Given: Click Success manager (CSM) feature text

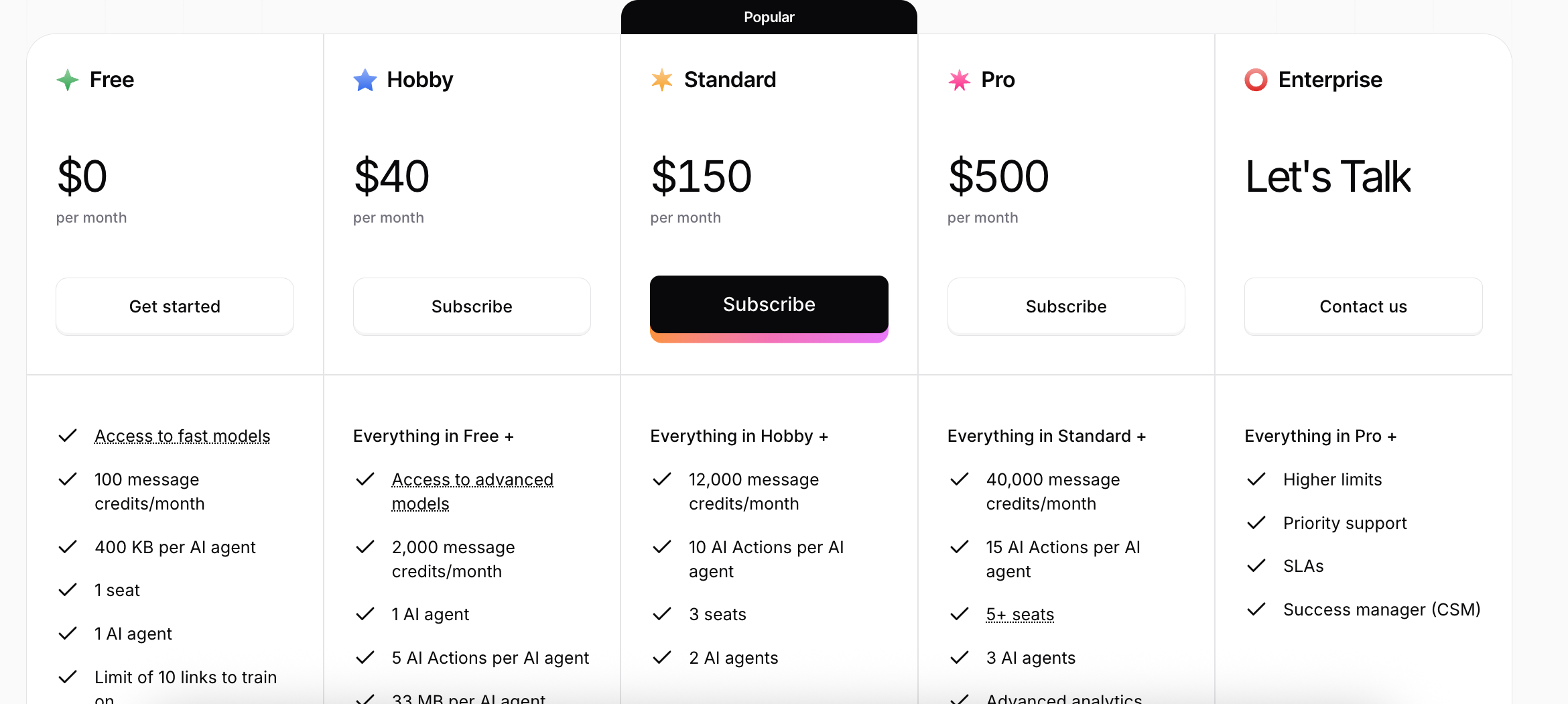Looking at the screenshot, I should tap(1382, 609).
